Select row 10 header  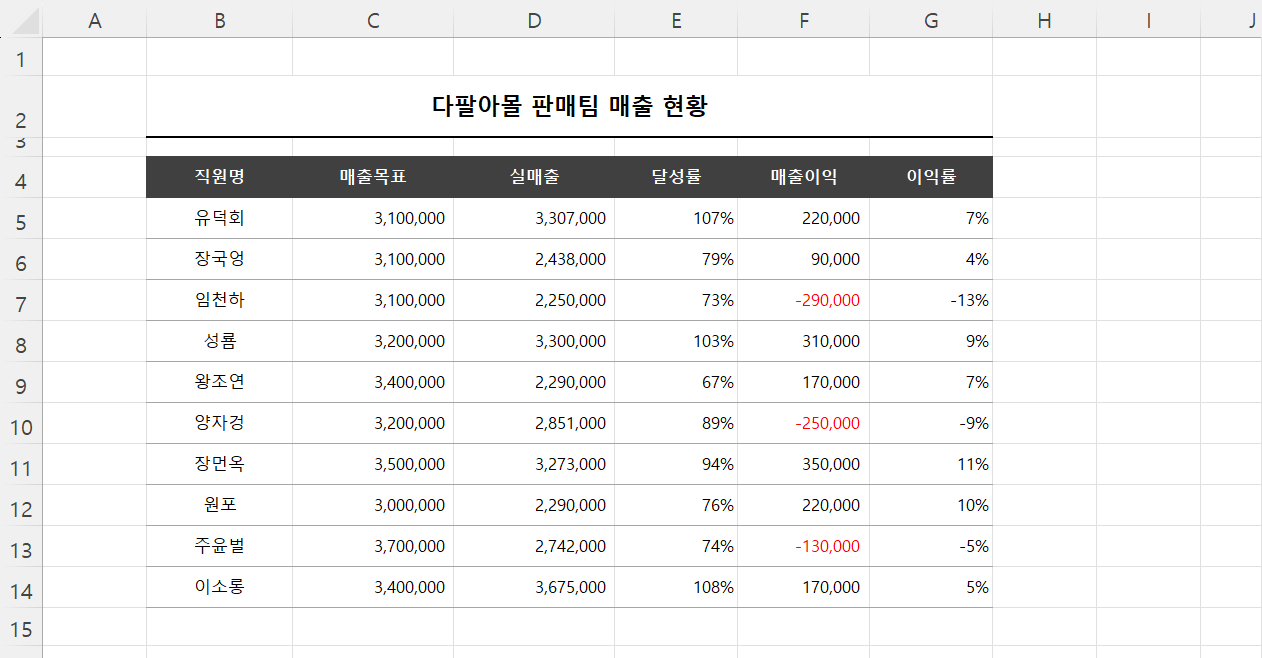coord(21,423)
